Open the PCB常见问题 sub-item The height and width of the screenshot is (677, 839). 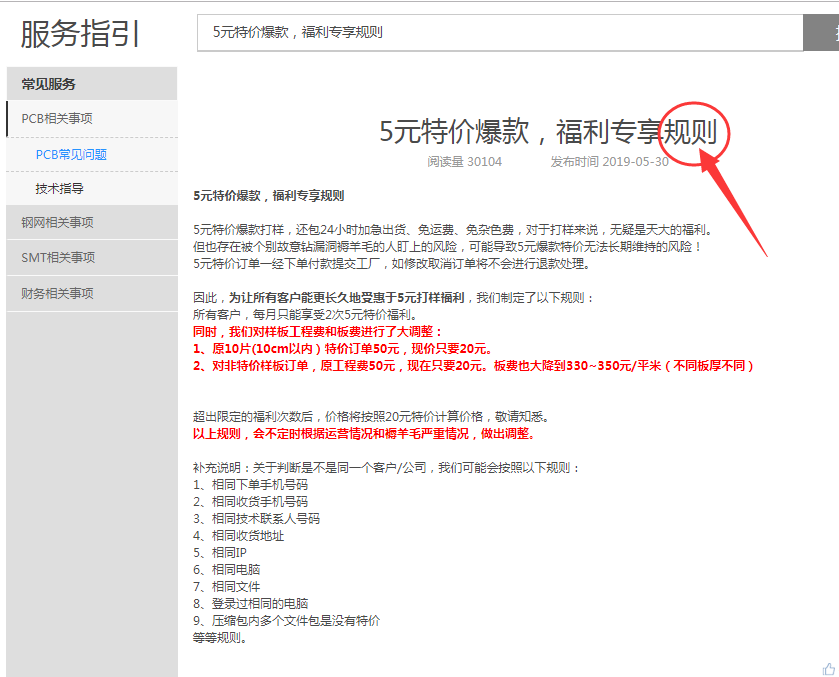71,154
